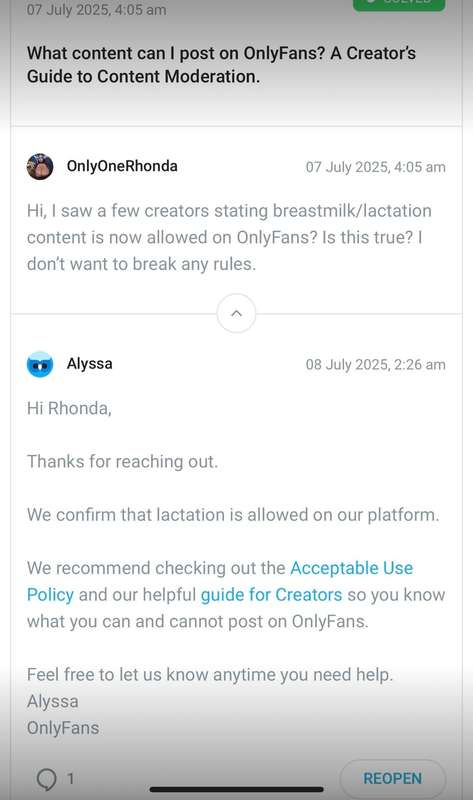Collapse the thread using the chevron-up circle
Image resolution: width=473 pixels, height=800 pixels.
click(x=236, y=313)
